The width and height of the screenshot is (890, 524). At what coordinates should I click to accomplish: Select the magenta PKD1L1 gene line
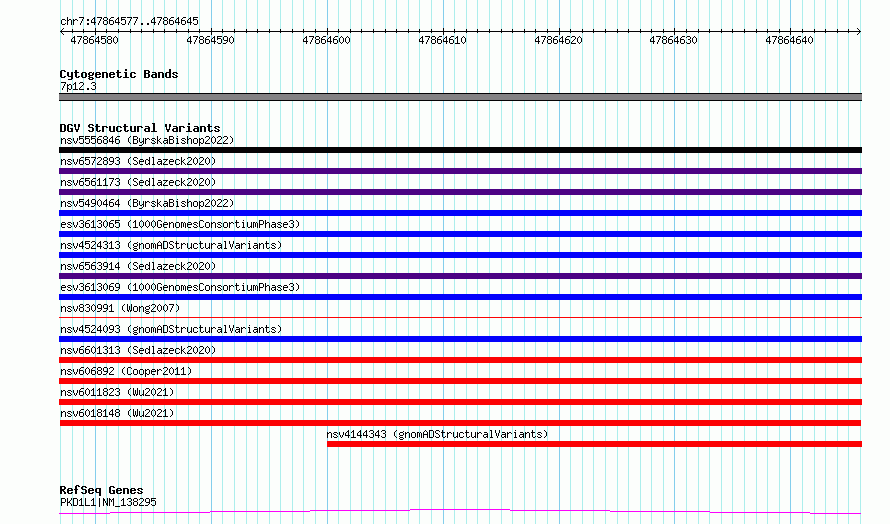coord(460,512)
